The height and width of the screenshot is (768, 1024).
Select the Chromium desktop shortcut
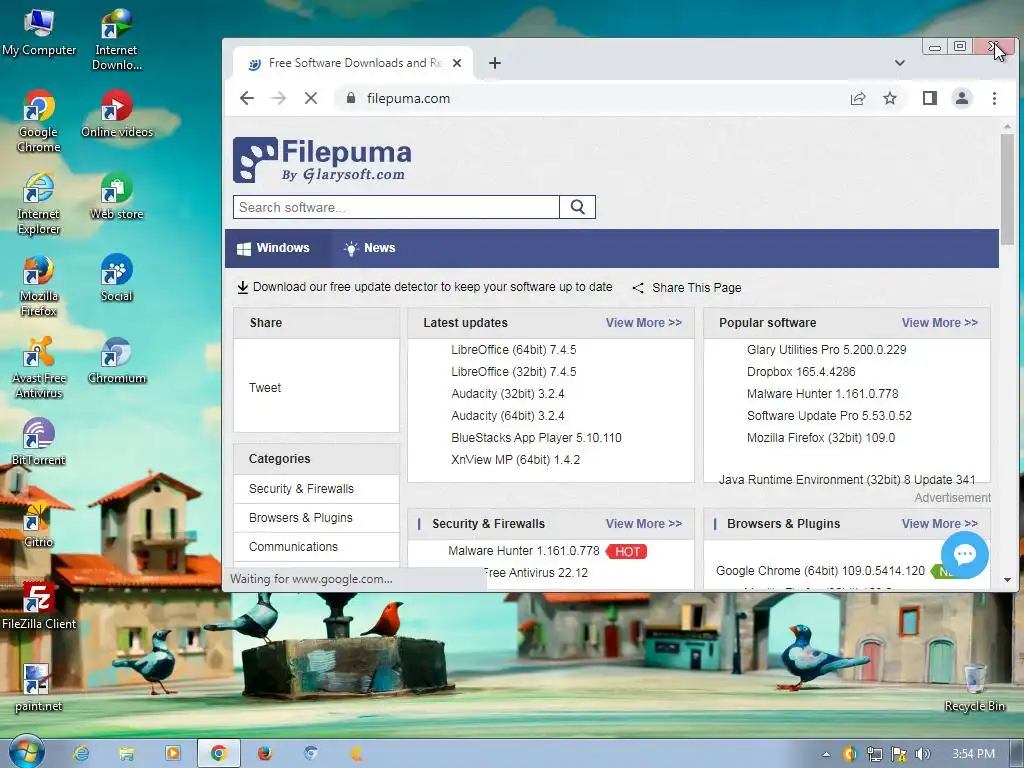[117, 360]
